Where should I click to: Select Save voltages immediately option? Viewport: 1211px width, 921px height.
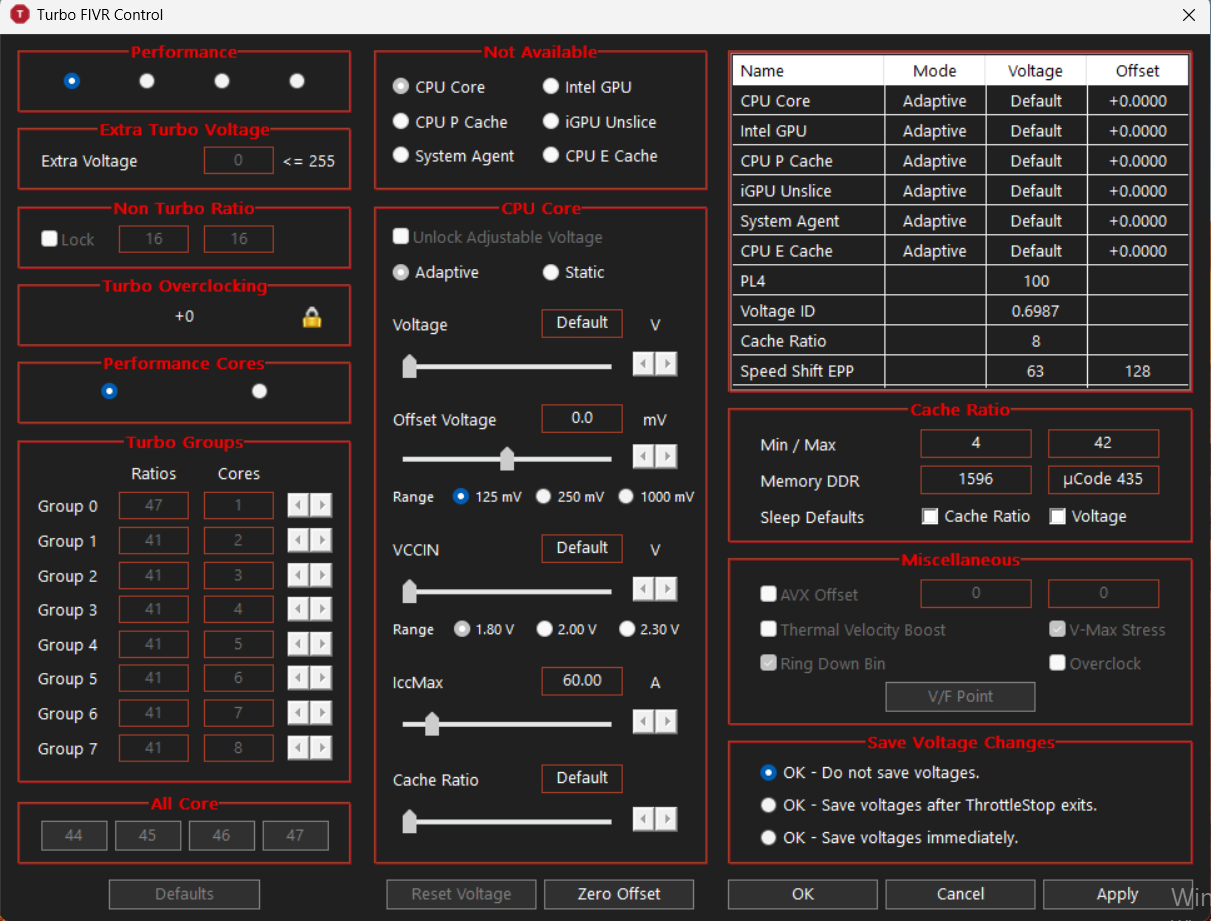(x=768, y=838)
